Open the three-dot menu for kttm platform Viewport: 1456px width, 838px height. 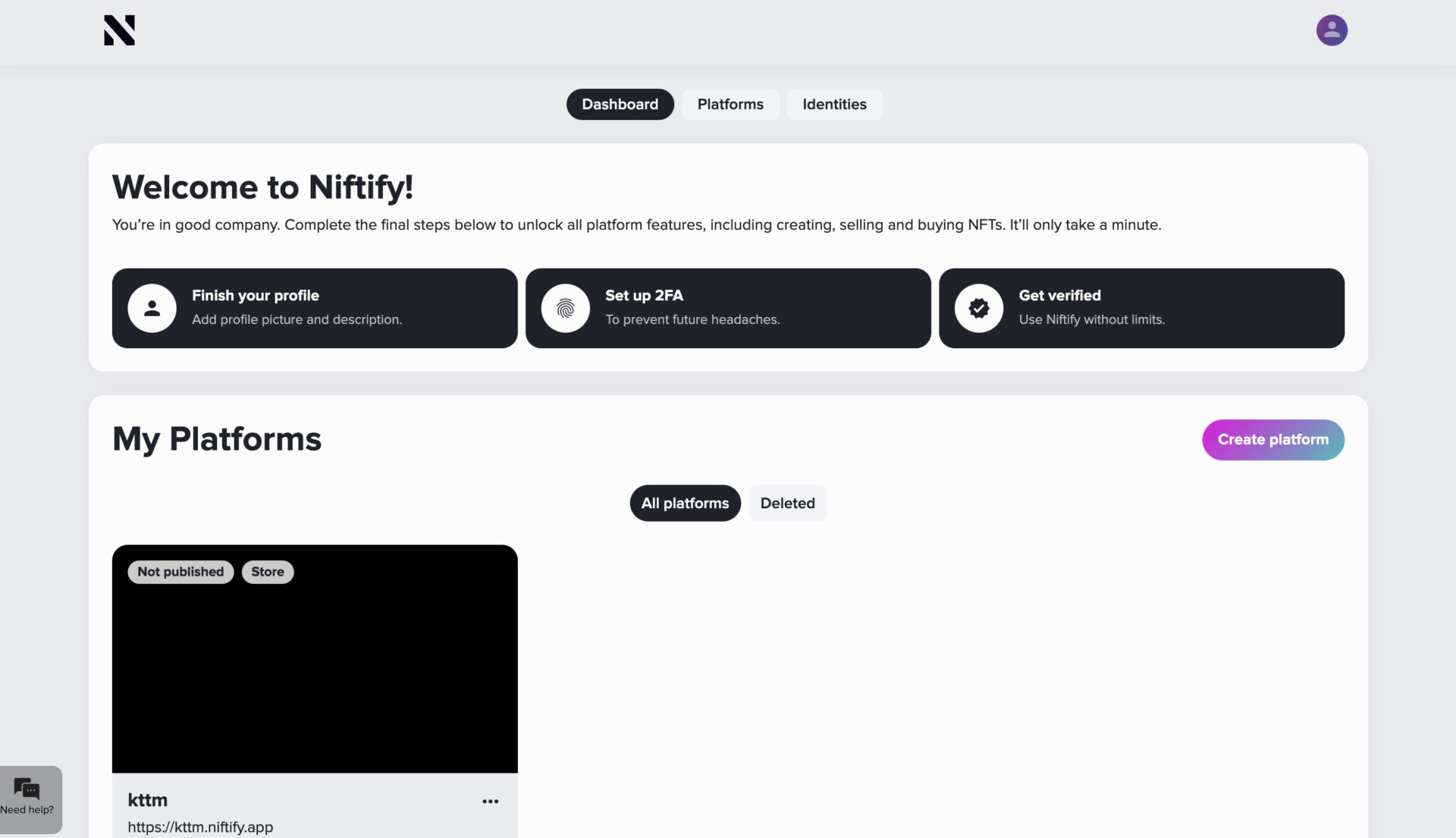pos(490,801)
